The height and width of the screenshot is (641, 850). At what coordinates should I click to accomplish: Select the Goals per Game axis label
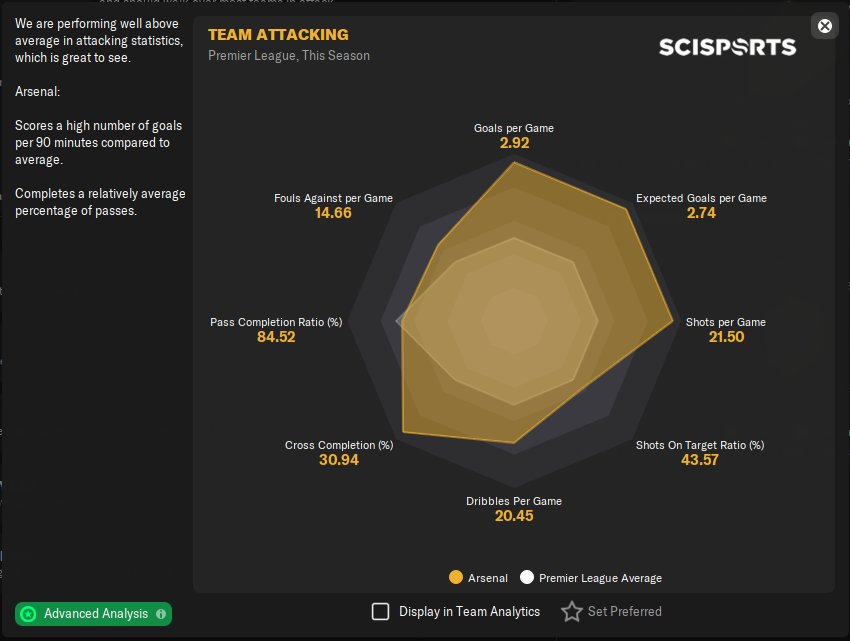(513, 128)
